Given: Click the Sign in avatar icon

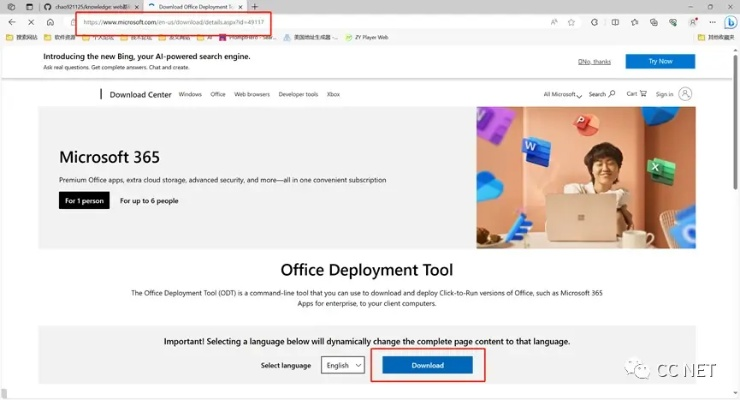Looking at the screenshot, I should point(685,94).
